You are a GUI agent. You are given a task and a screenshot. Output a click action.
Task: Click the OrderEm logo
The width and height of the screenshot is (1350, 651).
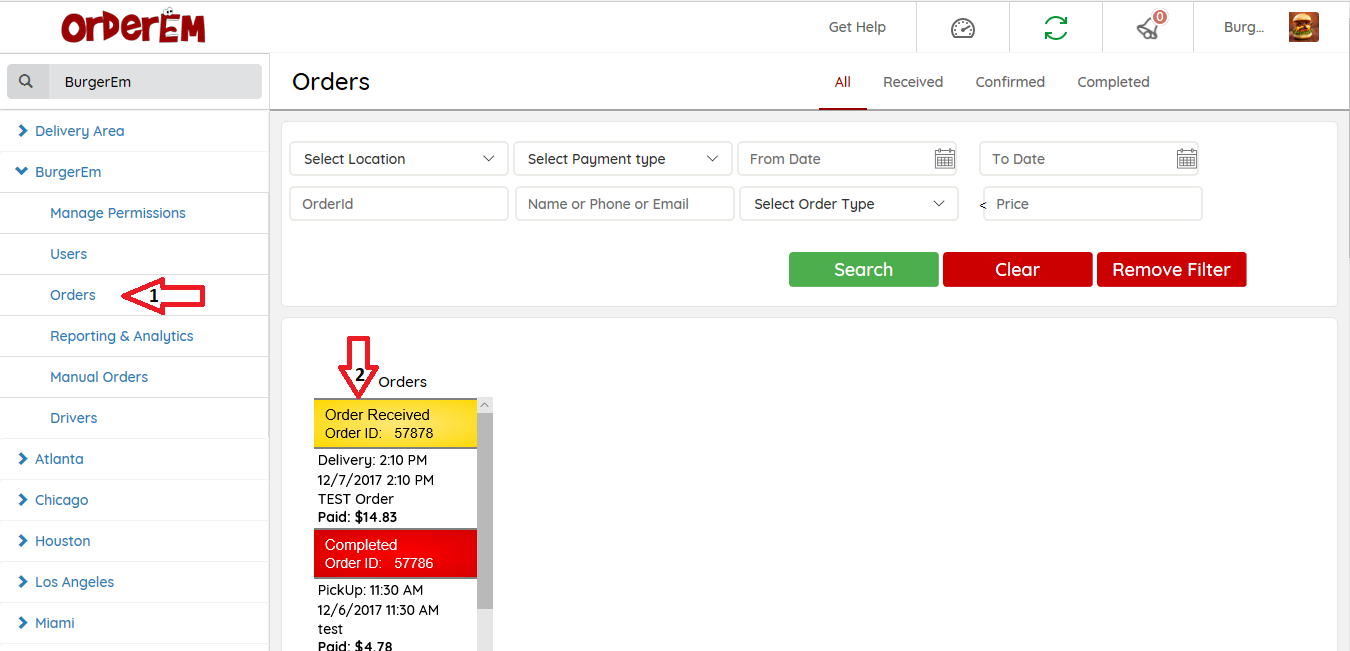coord(133,27)
